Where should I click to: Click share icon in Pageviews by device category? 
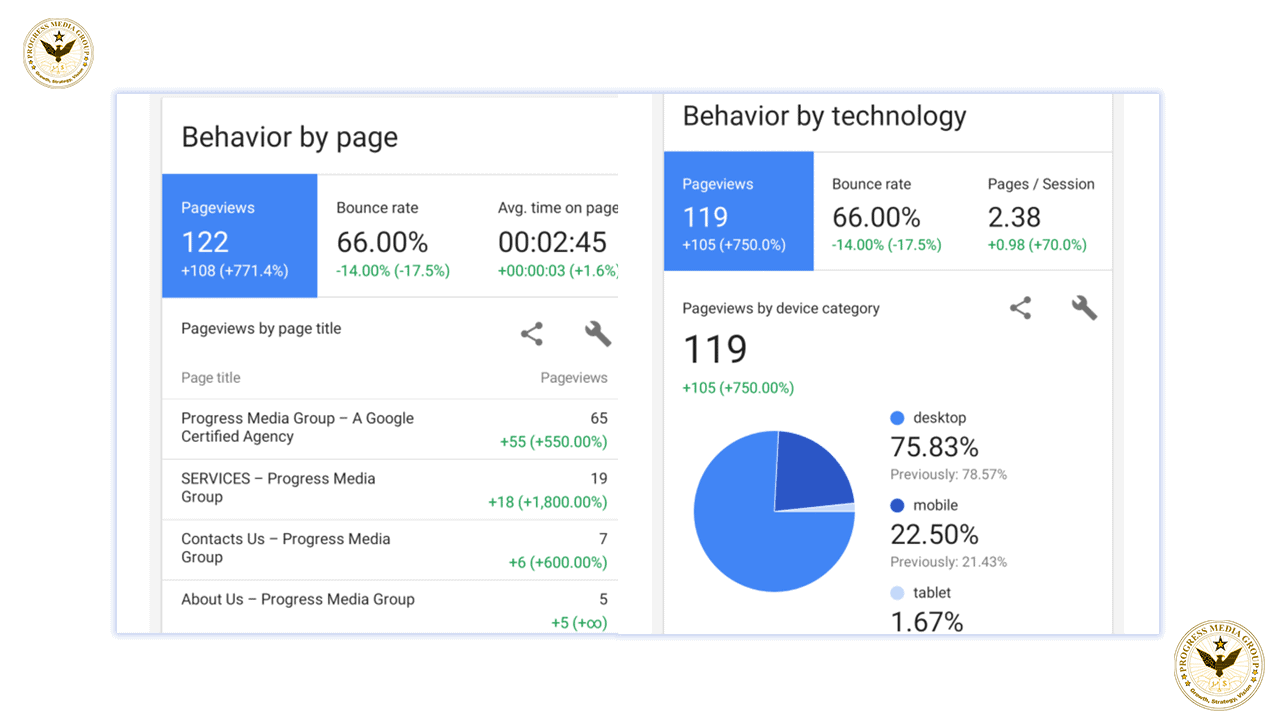pyautogui.click(x=1020, y=308)
